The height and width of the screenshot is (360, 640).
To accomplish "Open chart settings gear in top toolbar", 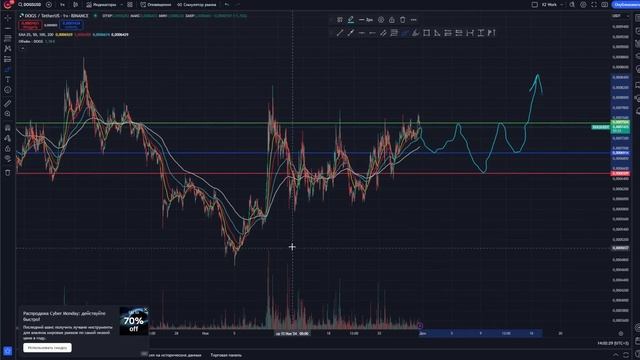I will coord(583,4).
